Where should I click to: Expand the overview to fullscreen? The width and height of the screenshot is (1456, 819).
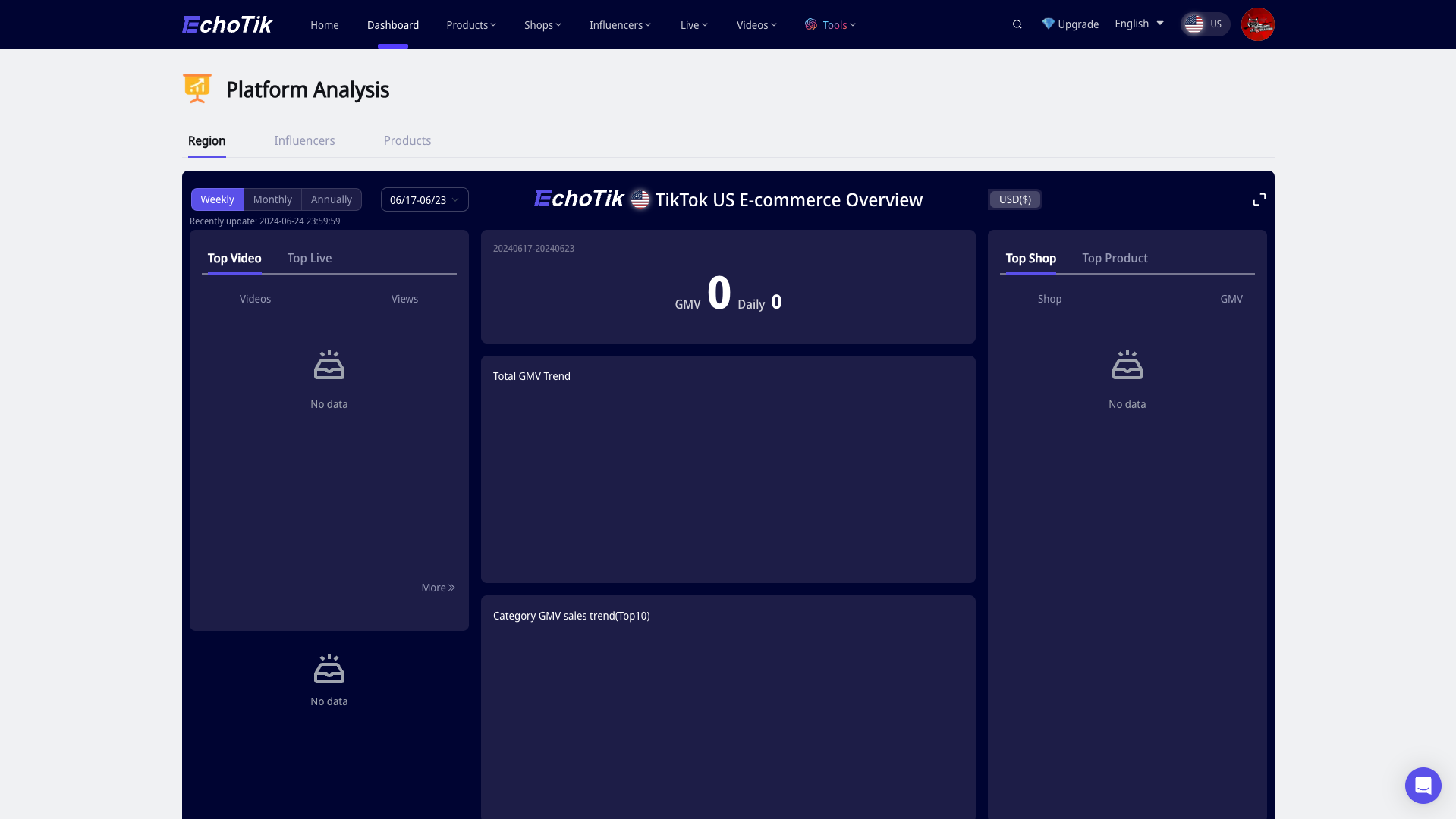(x=1259, y=199)
